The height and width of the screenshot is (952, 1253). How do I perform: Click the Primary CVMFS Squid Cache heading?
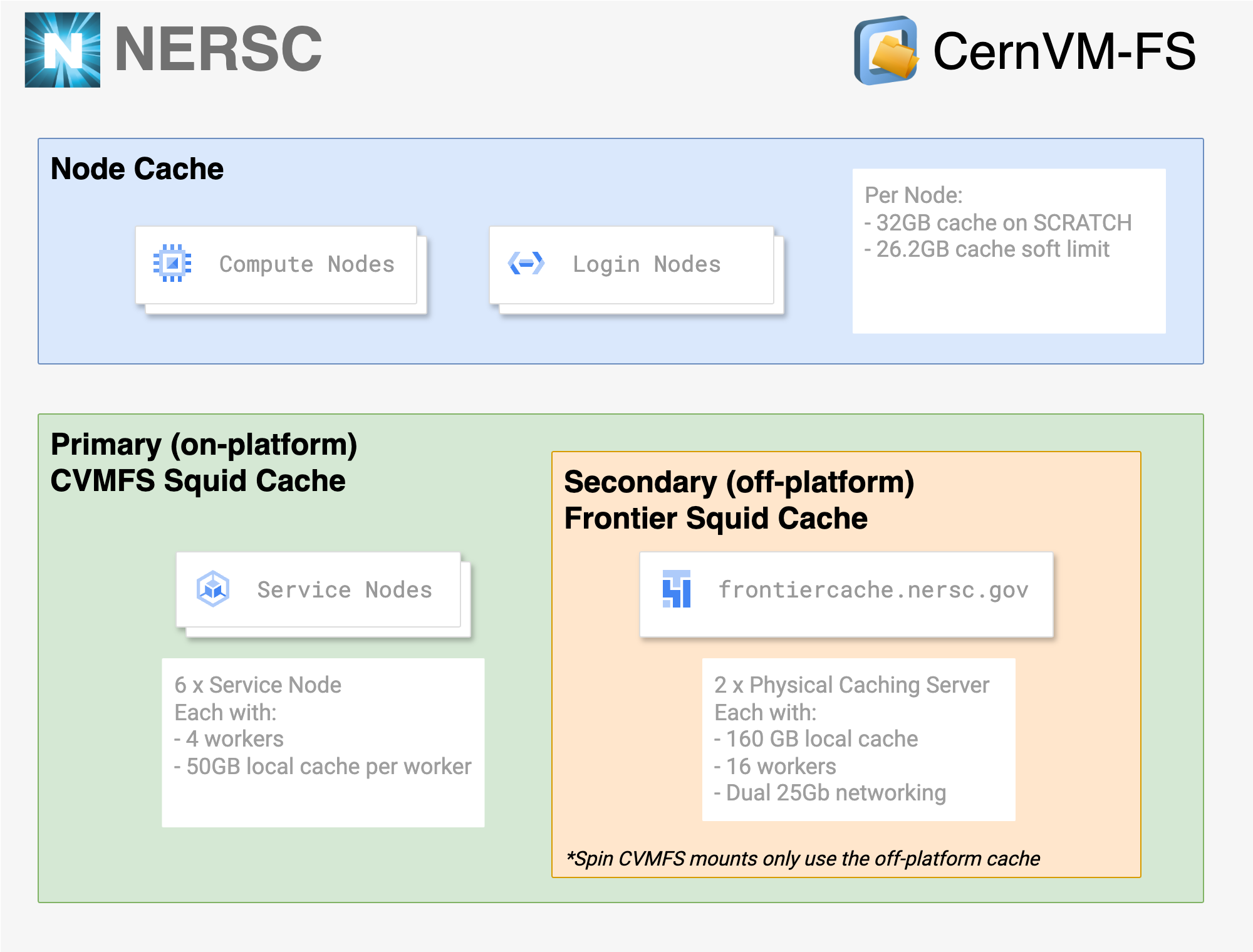click(204, 462)
